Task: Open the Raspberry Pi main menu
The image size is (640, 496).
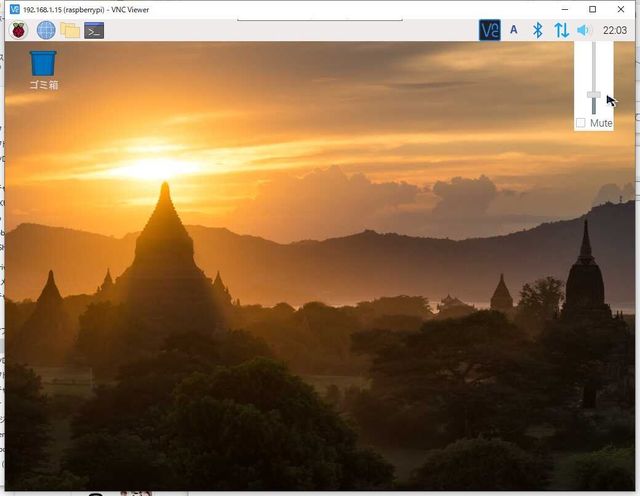Action: [18, 31]
